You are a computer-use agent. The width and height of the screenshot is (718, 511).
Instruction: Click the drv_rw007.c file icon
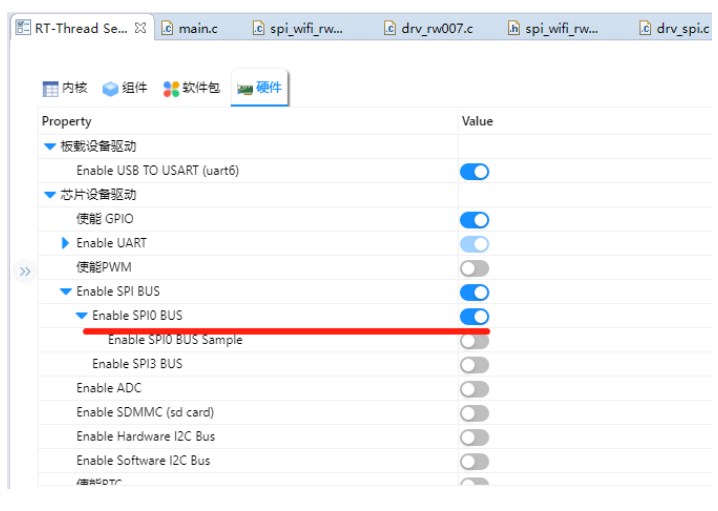[x=390, y=28]
